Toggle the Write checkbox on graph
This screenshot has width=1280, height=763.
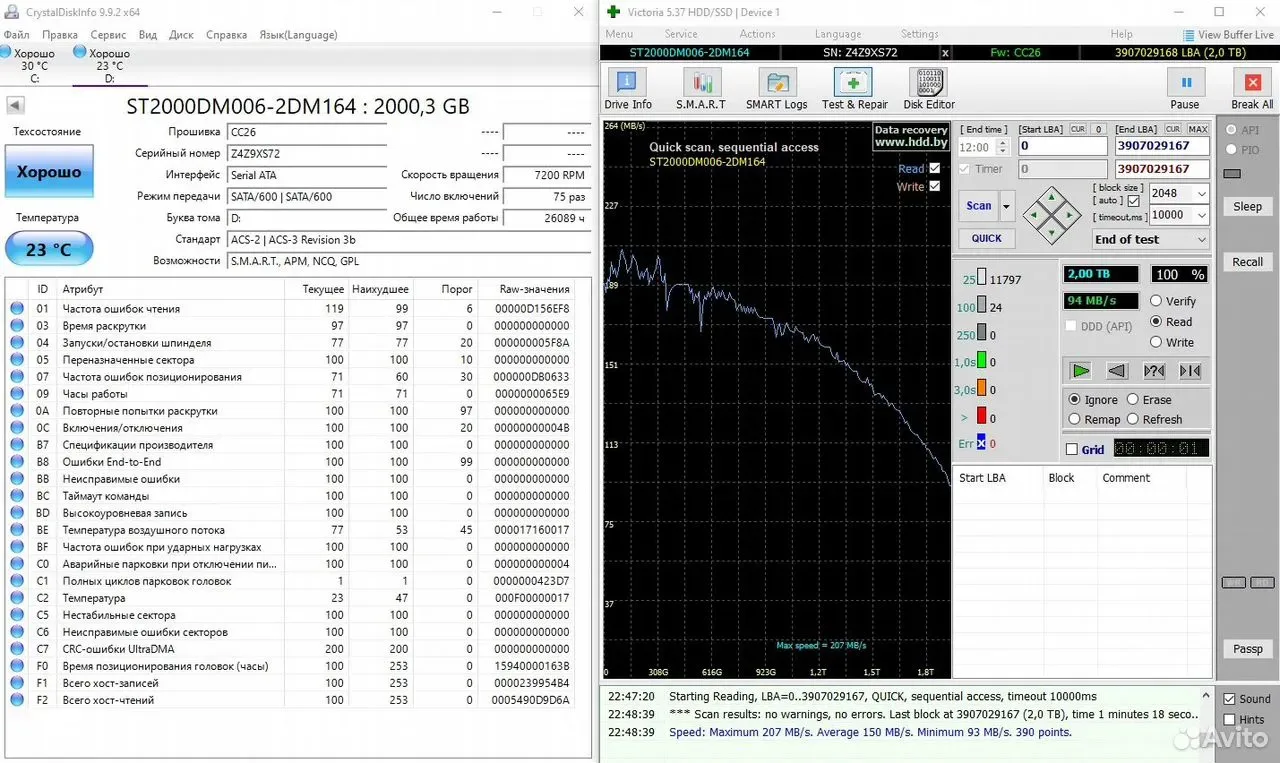click(x=935, y=186)
